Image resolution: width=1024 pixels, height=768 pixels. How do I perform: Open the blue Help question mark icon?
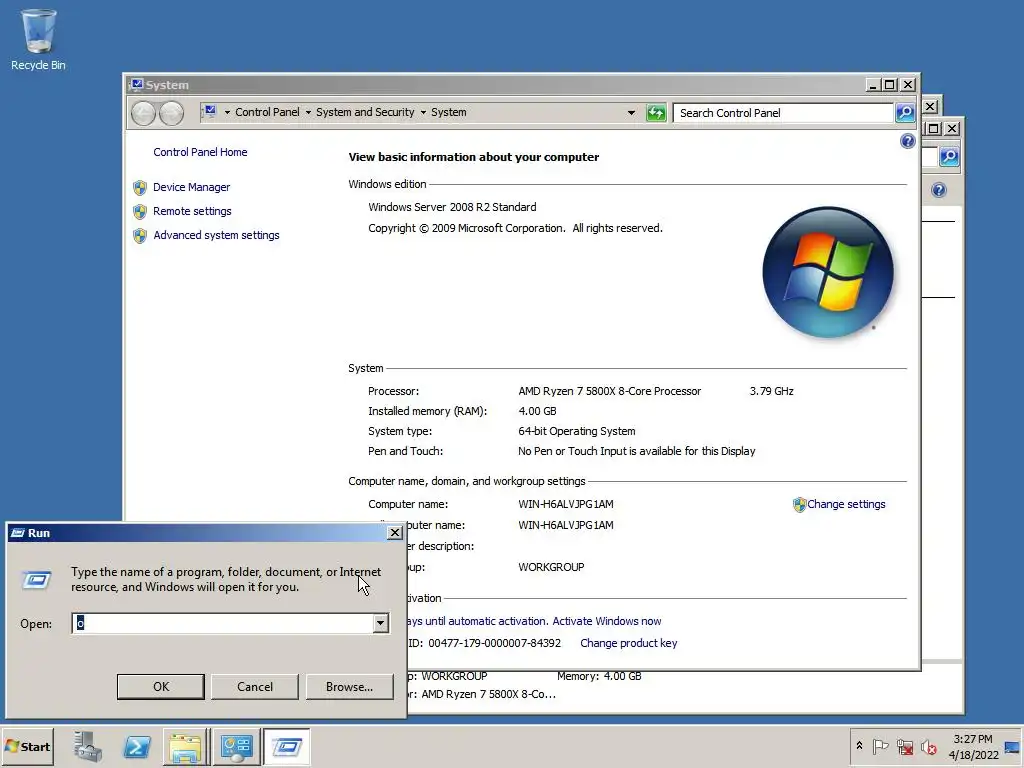coord(907,141)
